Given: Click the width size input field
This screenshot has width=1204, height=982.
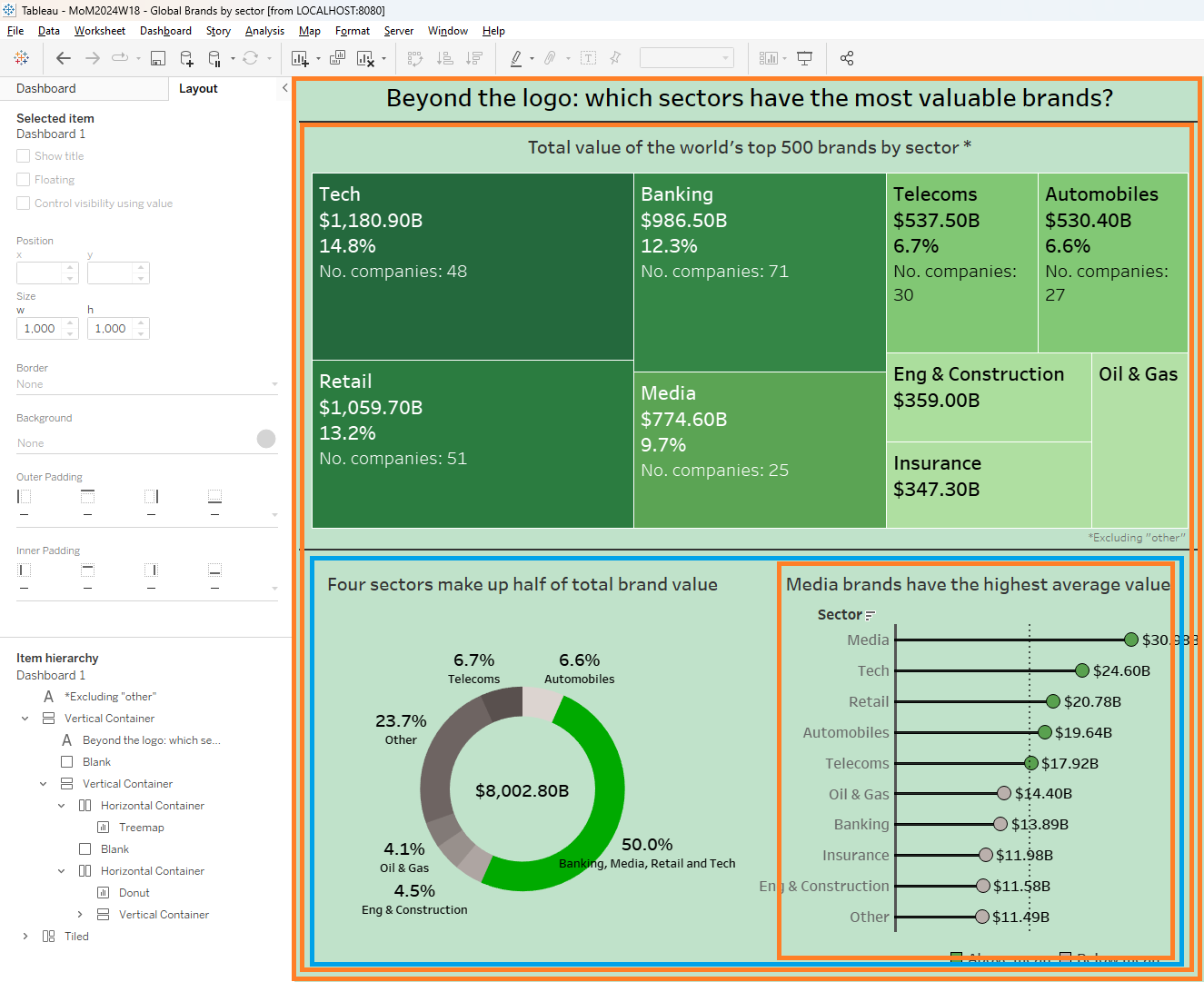Looking at the screenshot, I should tap(40, 329).
